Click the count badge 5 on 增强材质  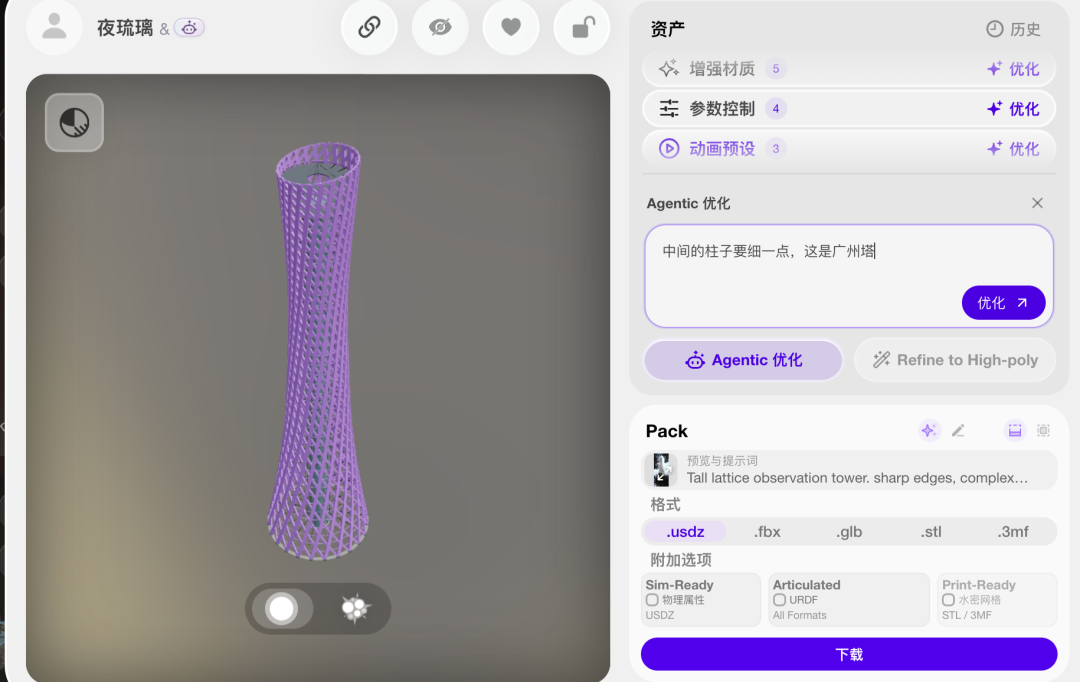tap(776, 69)
